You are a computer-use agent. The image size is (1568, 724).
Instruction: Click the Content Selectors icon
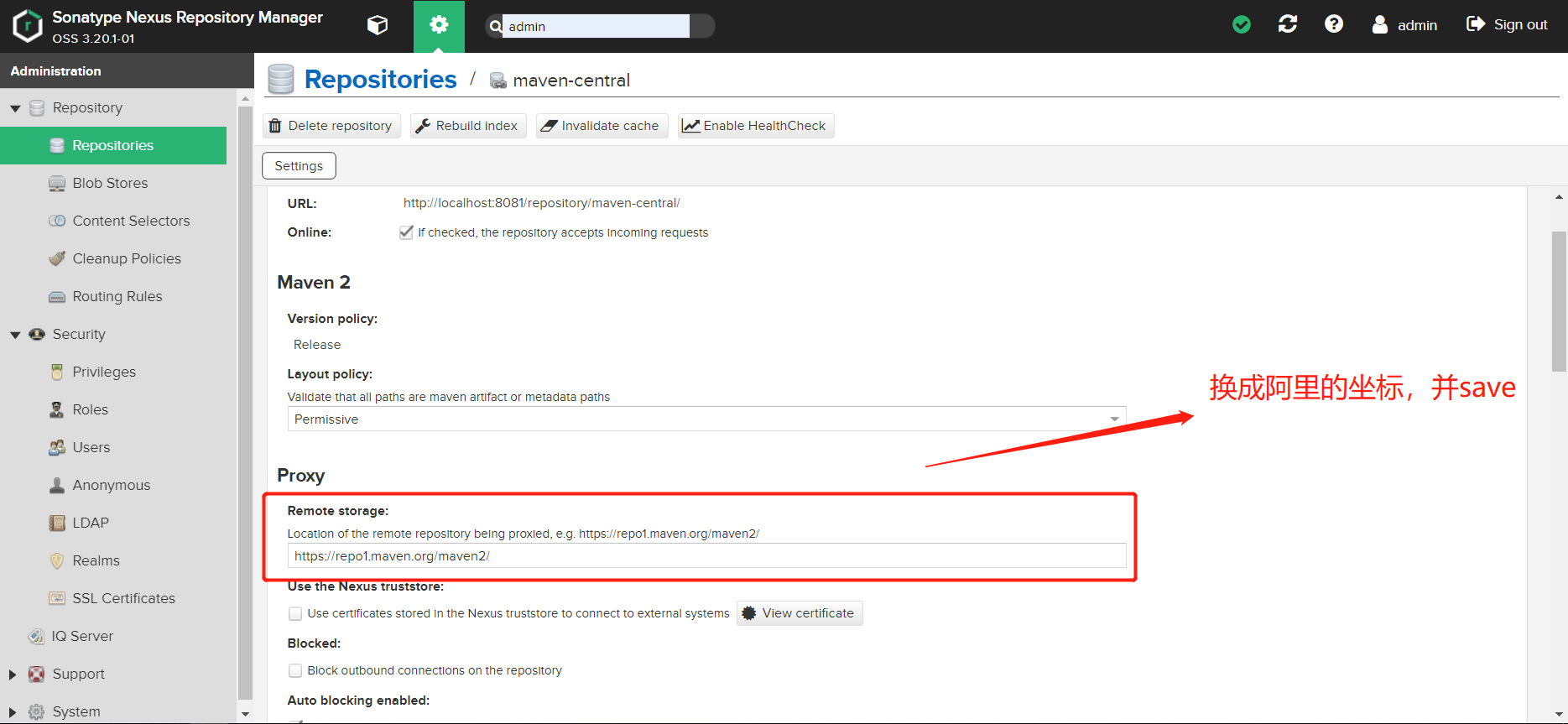[x=57, y=221]
